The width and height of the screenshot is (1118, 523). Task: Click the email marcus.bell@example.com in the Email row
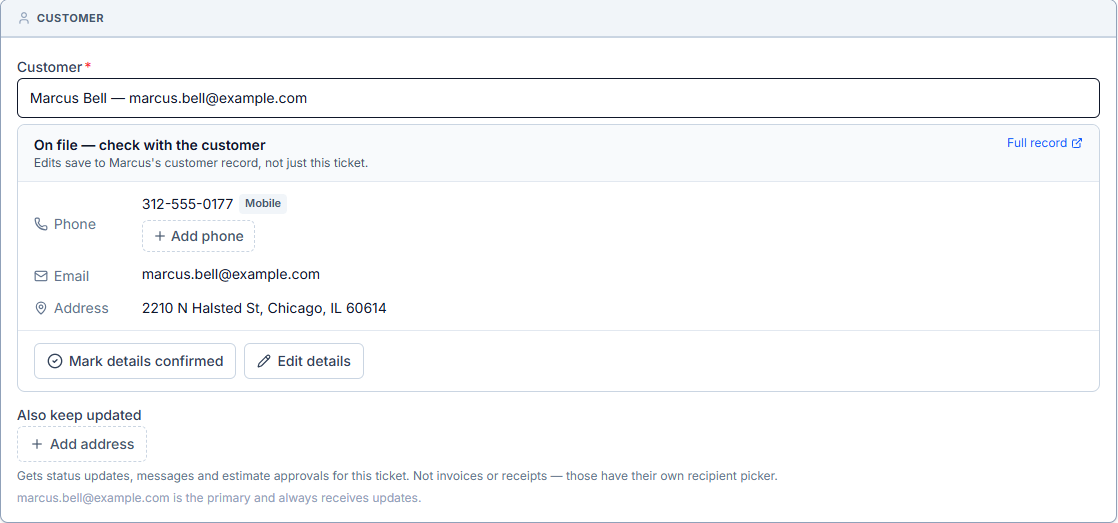coord(231,274)
